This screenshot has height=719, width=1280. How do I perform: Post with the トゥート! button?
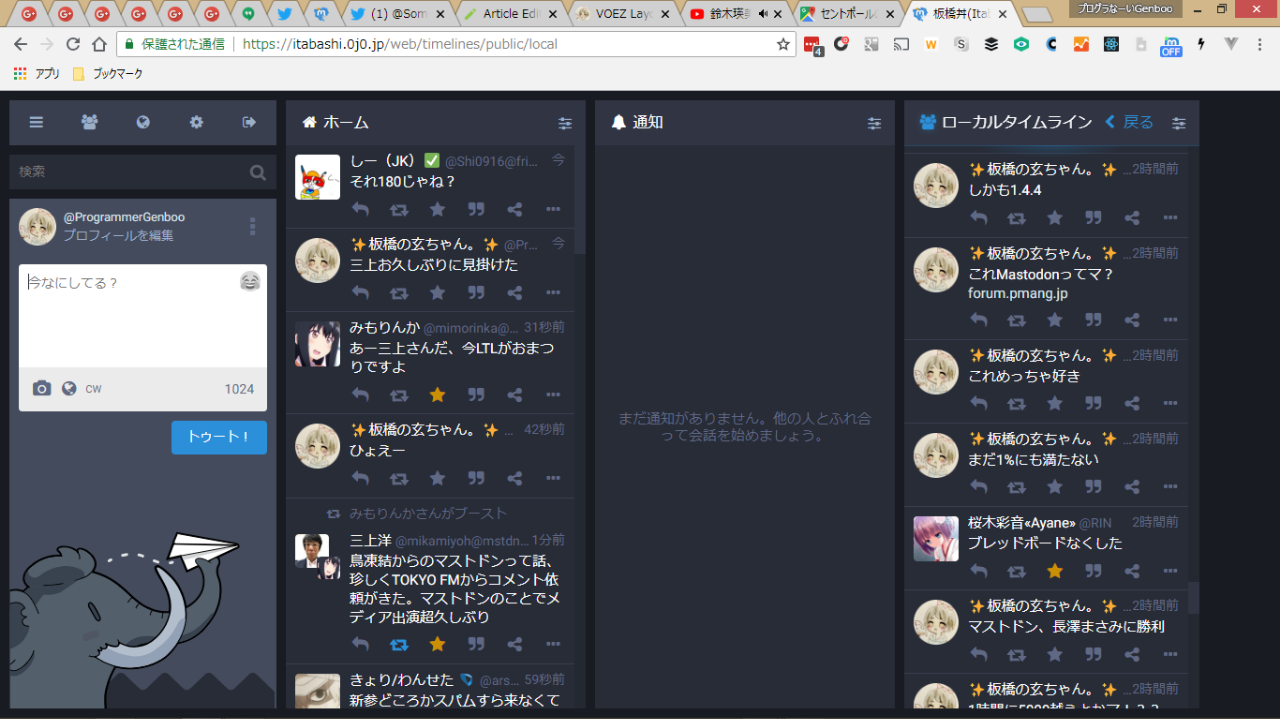coord(219,437)
